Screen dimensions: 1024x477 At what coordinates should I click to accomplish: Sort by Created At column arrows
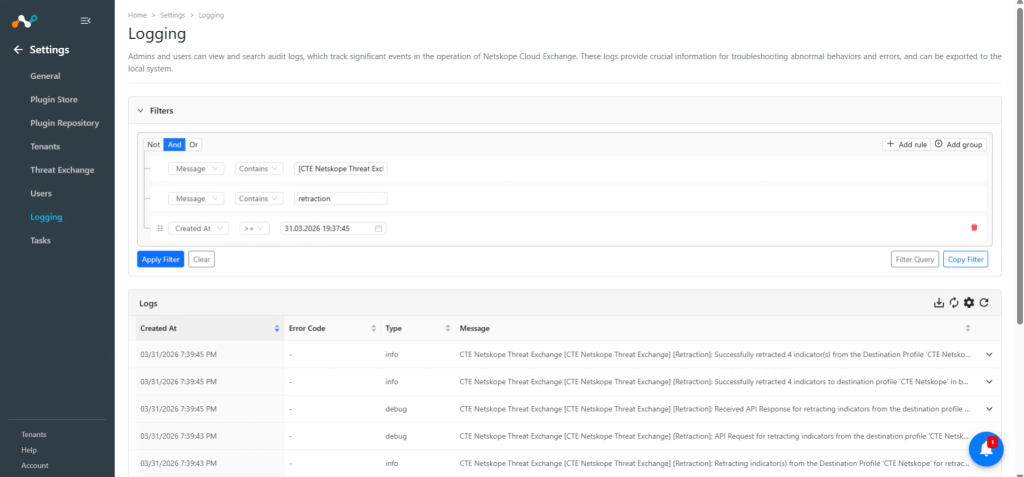(x=277, y=329)
